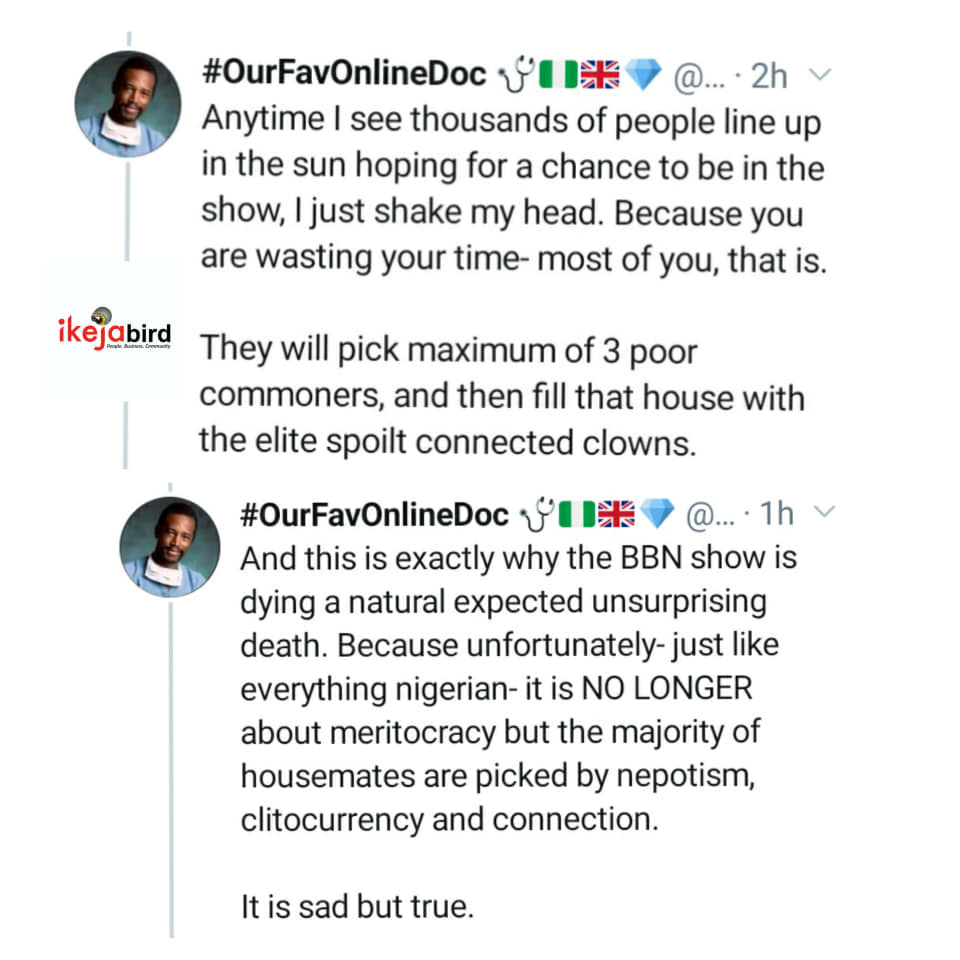
Task: Click #OurFavOnlineDoc name on the 1h reply
Action: [x=375, y=514]
